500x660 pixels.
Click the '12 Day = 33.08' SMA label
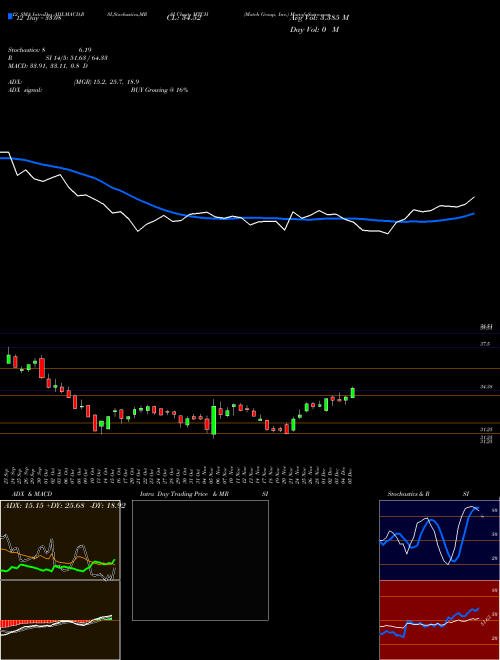point(37,18)
